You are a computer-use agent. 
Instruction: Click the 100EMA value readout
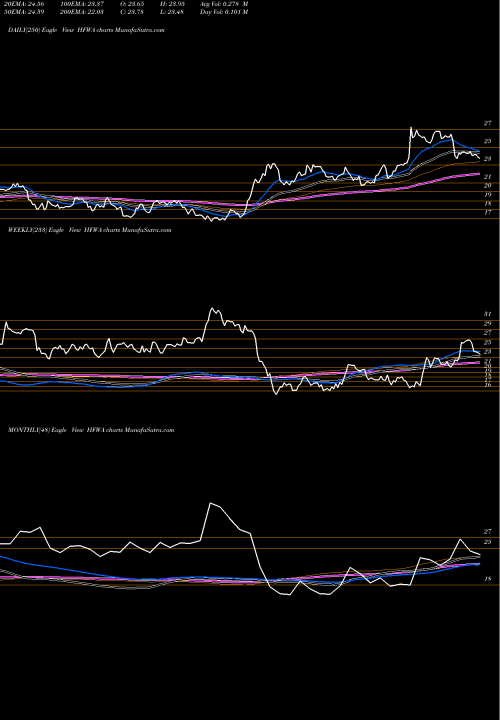[x=80, y=4]
